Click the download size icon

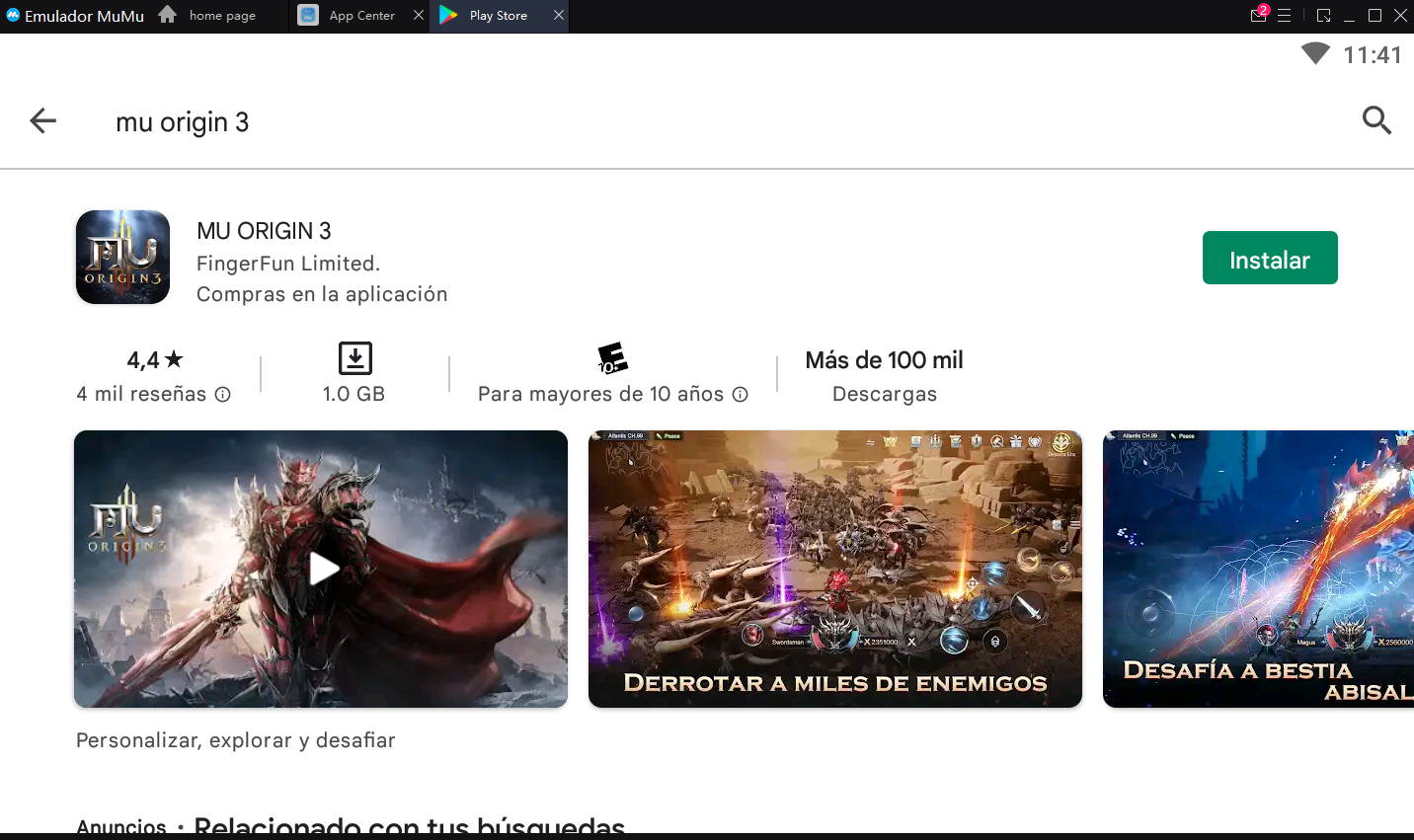(x=354, y=358)
